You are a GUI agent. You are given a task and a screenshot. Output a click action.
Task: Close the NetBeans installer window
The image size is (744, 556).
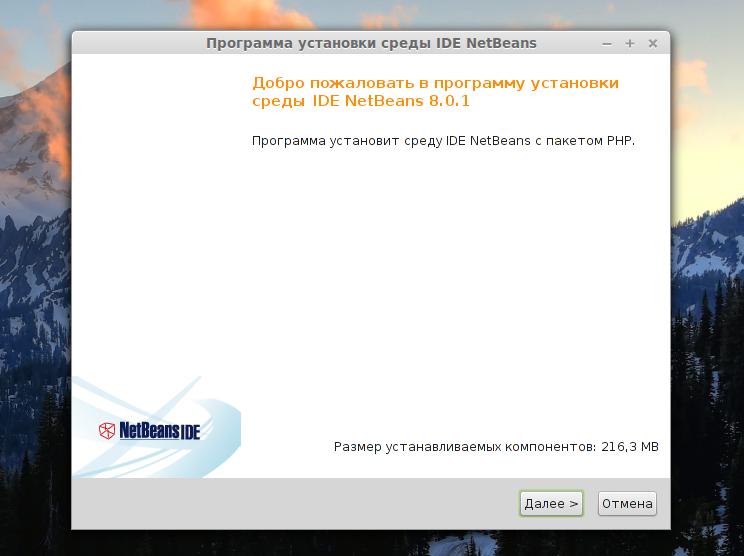pyautogui.click(x=653, y=44)
